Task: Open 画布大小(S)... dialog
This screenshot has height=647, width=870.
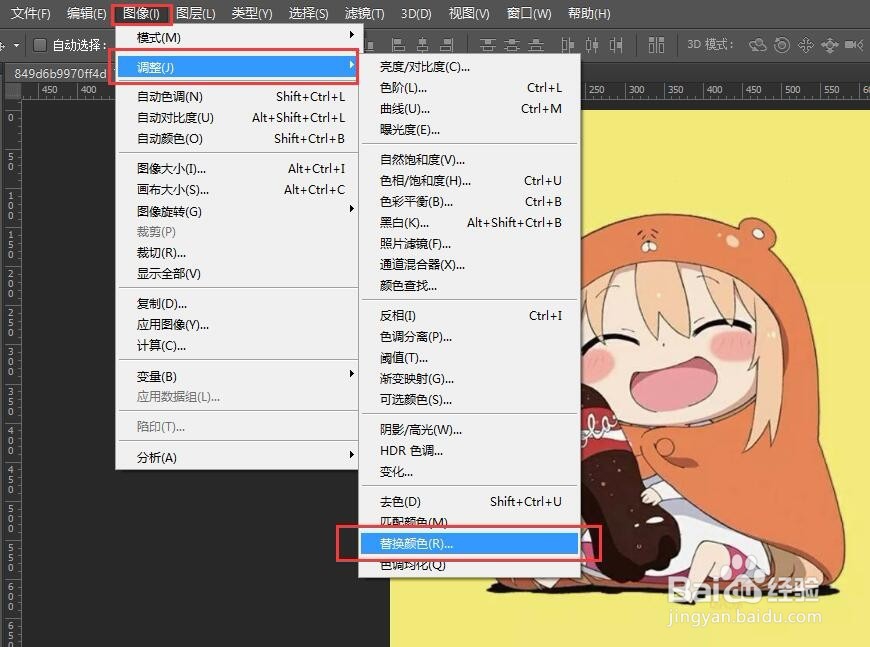Action: pyautogui.click(x=237, y=190)
